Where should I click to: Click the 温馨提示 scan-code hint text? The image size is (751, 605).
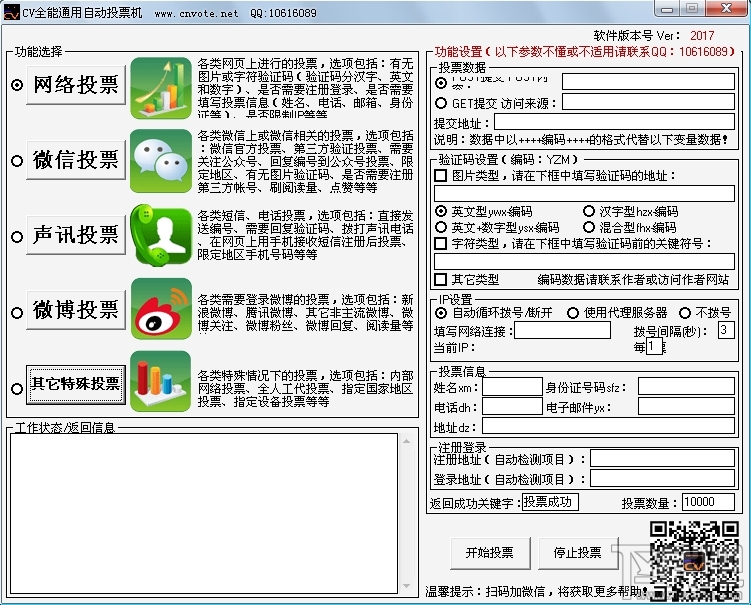point(536,592)
